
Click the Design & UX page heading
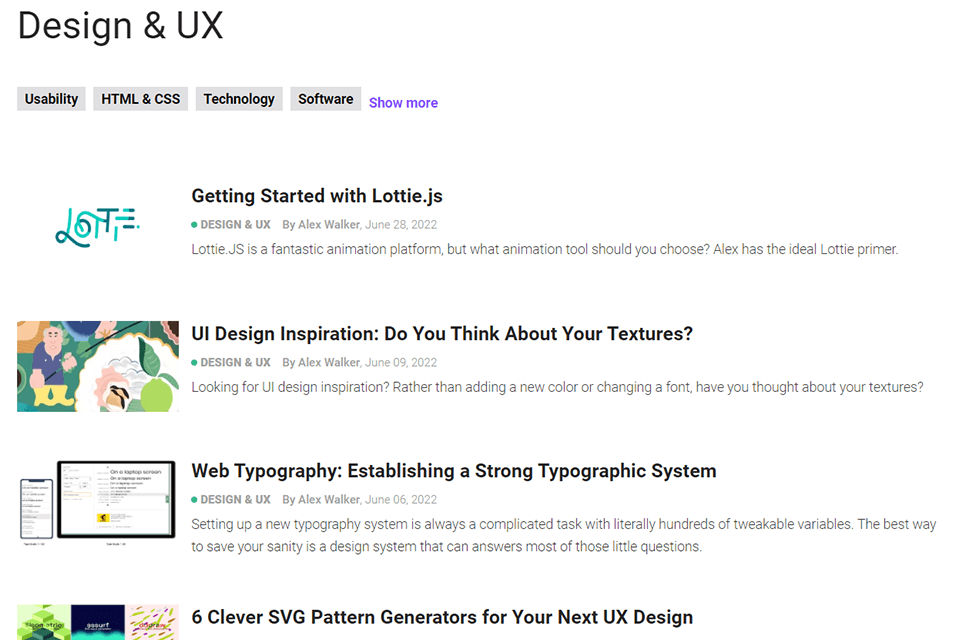pos(120,26)
